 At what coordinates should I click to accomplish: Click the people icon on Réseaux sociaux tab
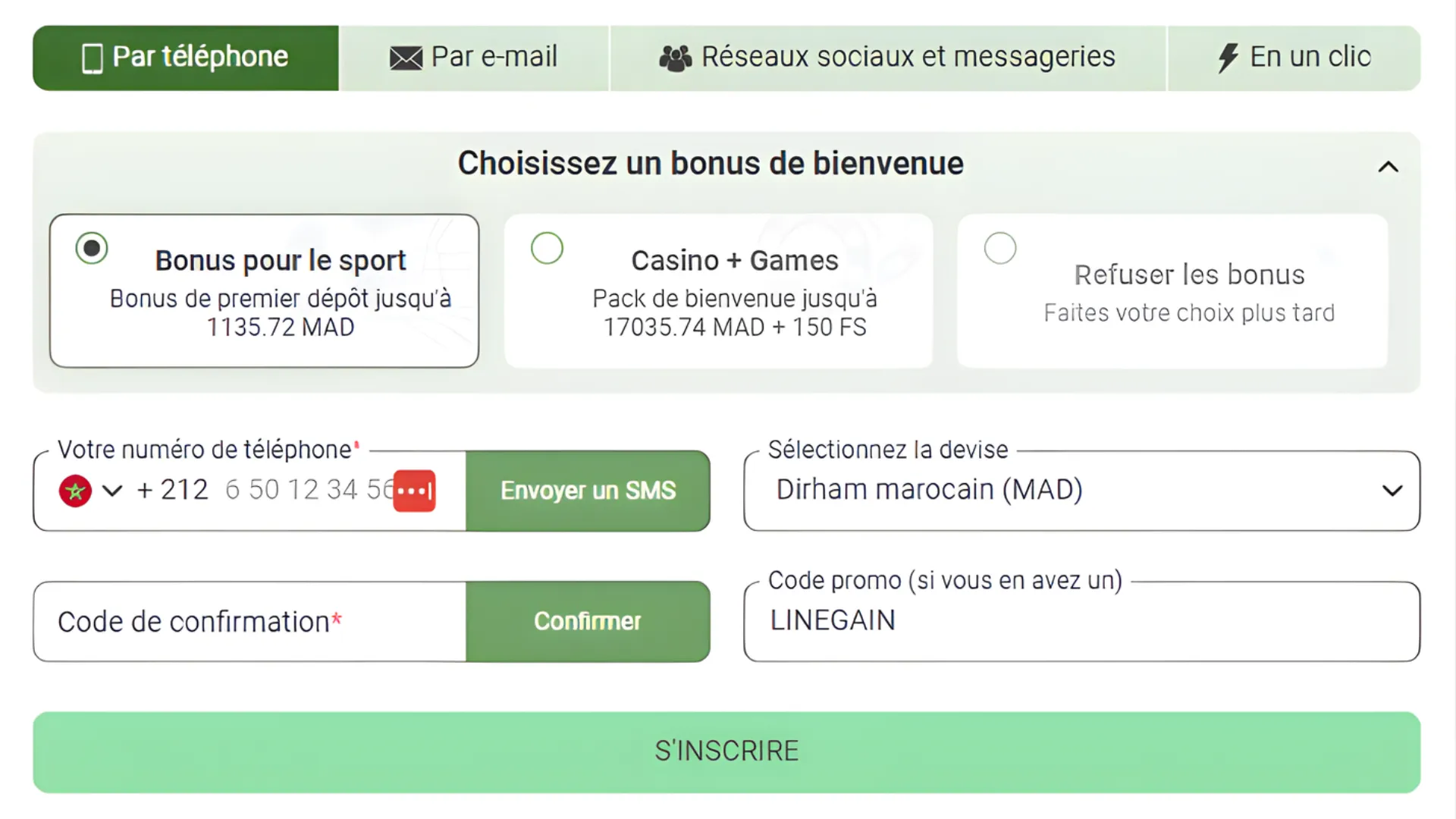[x=674, y=56]
